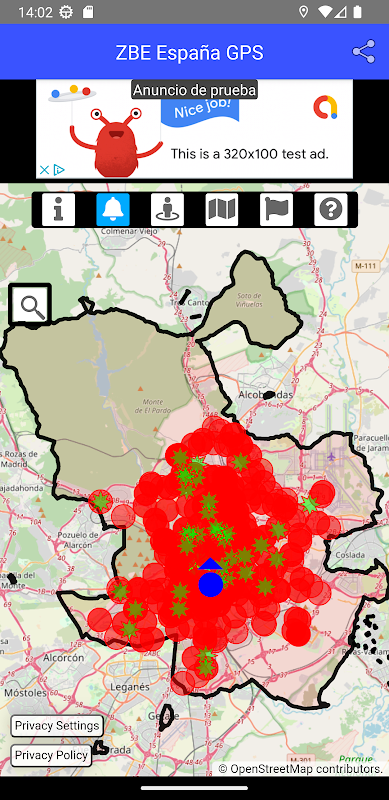
Task: Tap the Coslada map label
Action: click(x=349, y=555)
